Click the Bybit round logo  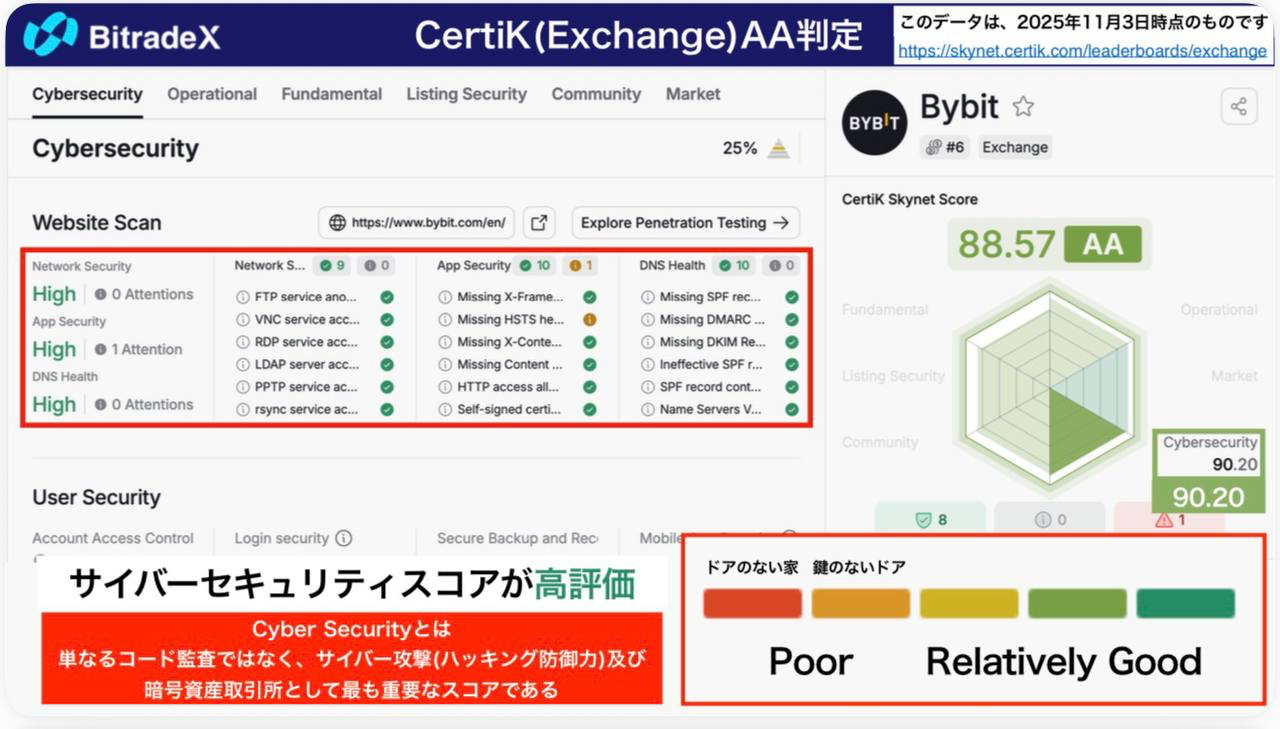click(874, 122)
